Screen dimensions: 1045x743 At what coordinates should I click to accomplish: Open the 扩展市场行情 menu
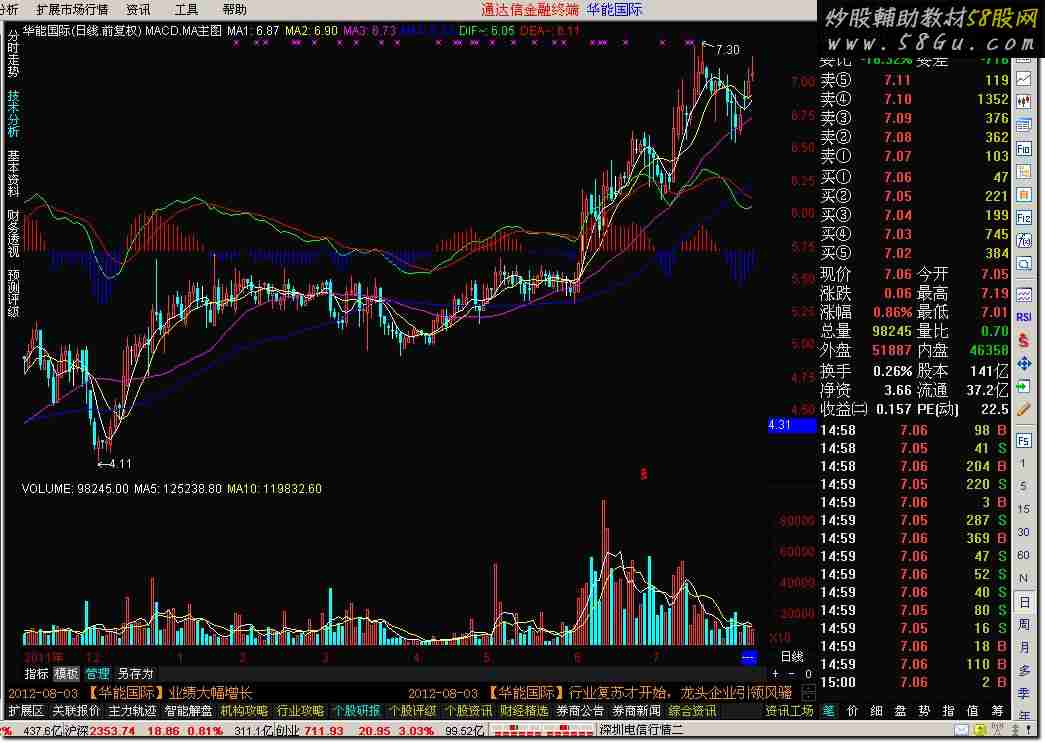pos(72,9)
